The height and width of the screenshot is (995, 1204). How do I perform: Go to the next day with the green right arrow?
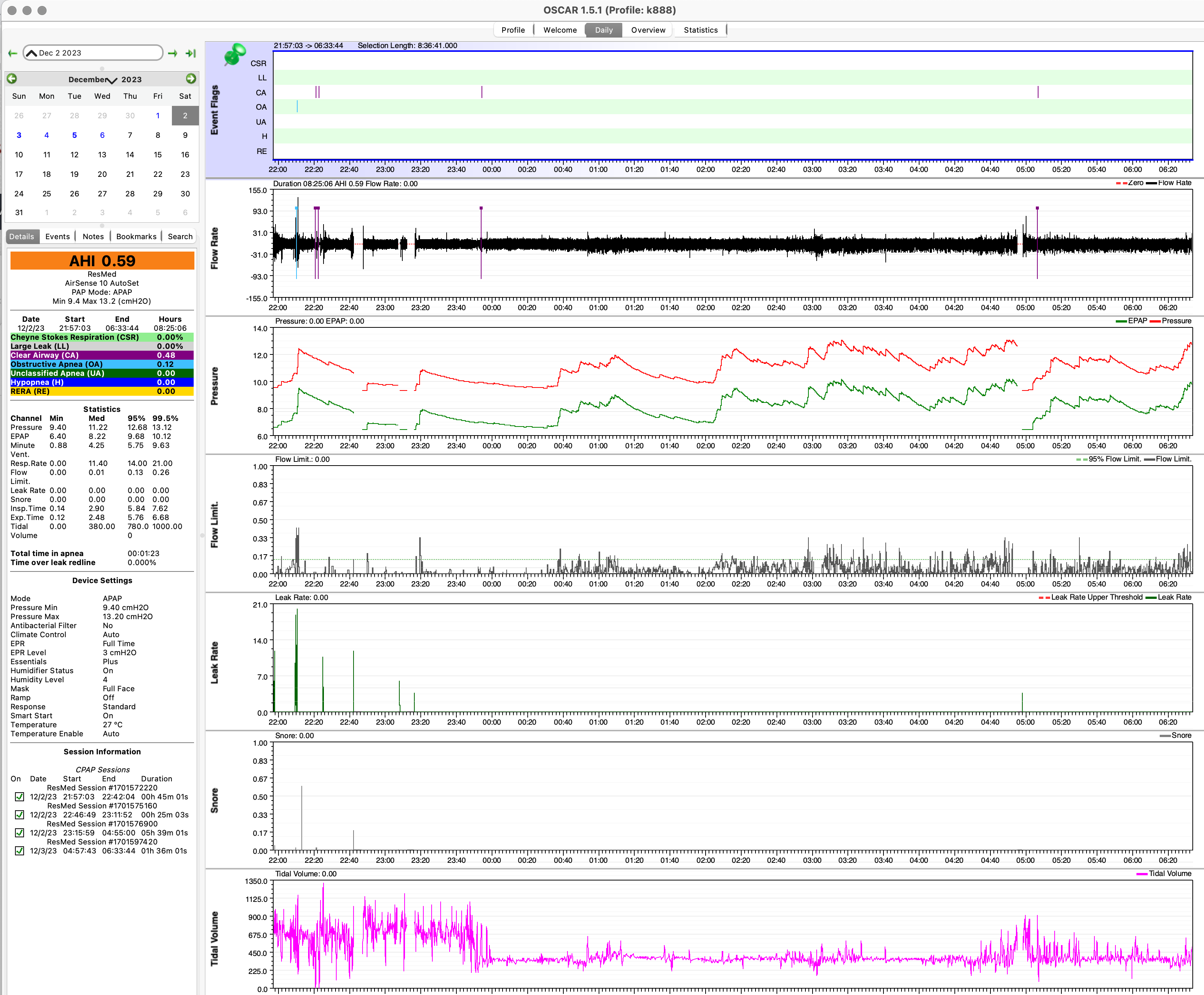[x=172, y=53]
